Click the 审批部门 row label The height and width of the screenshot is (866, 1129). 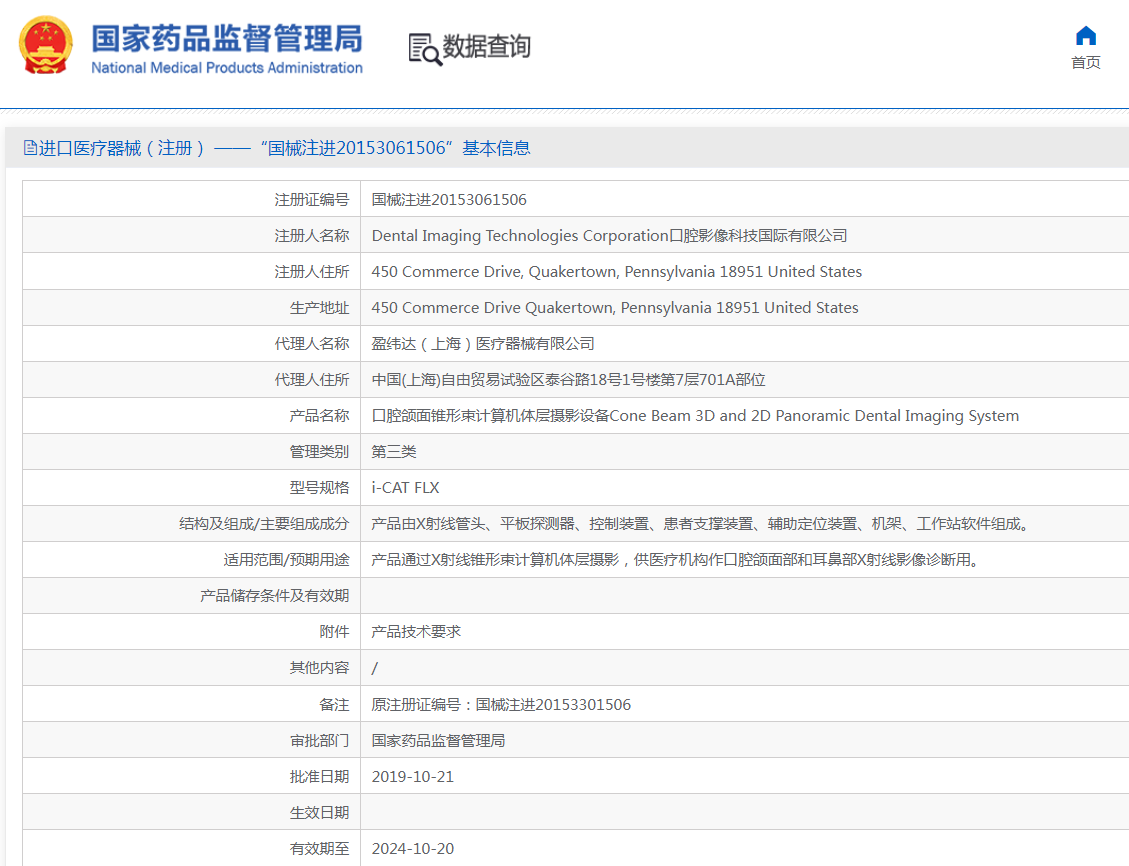point(319,741)
